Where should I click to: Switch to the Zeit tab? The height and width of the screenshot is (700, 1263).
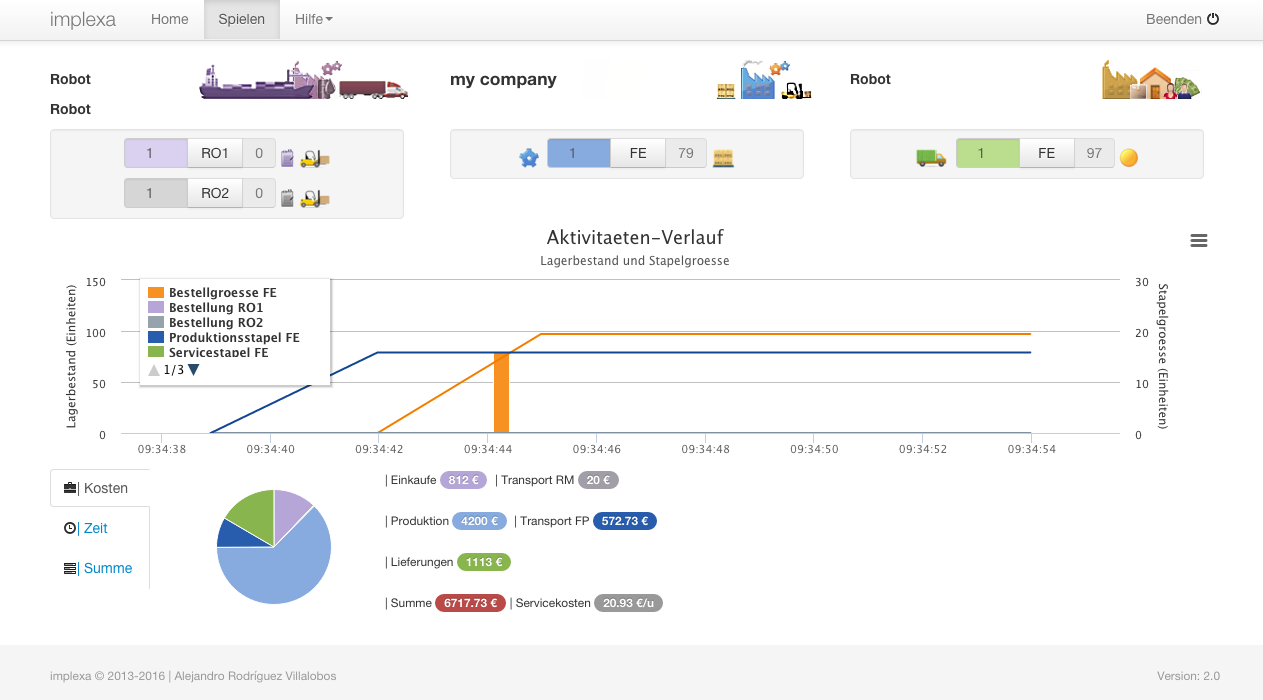[95, 528]
